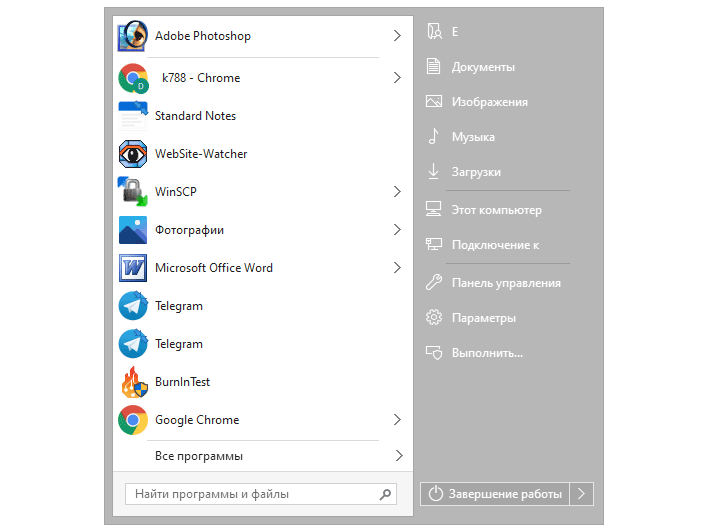Expand WinSCP jump list arrow
709x532 pixels.
tap(397, 192)
